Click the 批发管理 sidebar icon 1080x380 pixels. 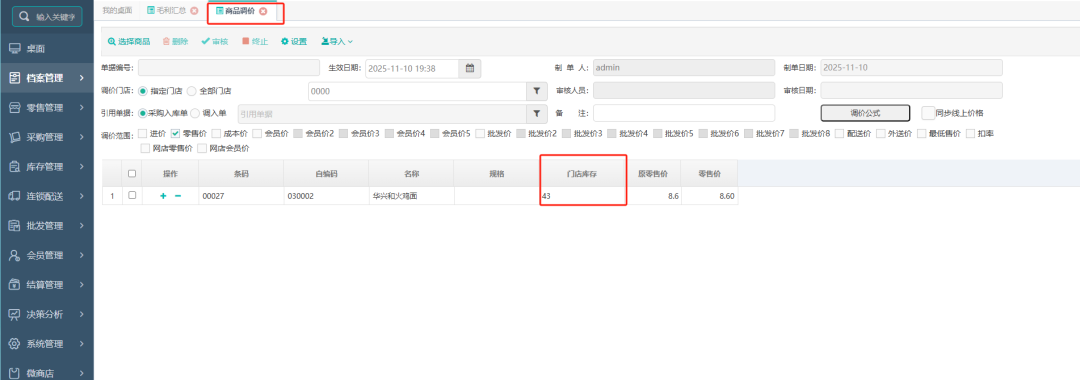(x=14, y=226)
